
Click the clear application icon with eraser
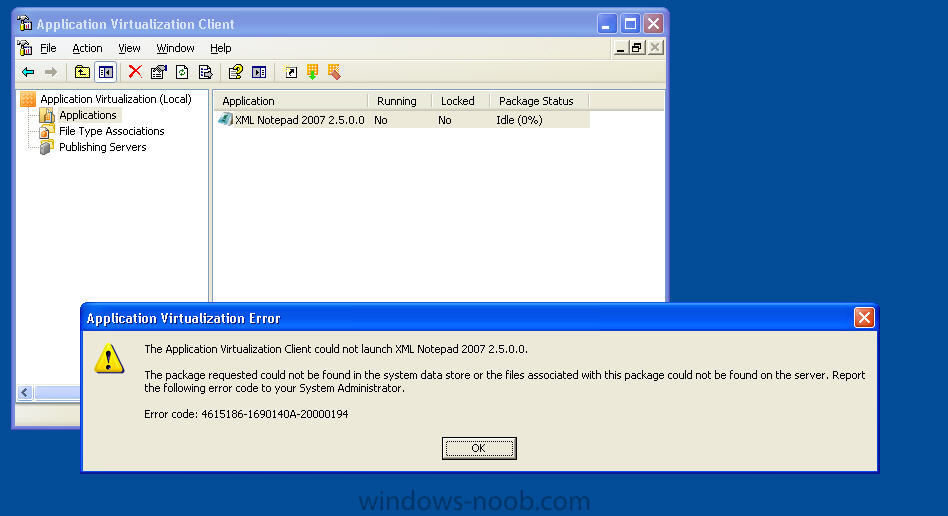click(x=334, y=72)
